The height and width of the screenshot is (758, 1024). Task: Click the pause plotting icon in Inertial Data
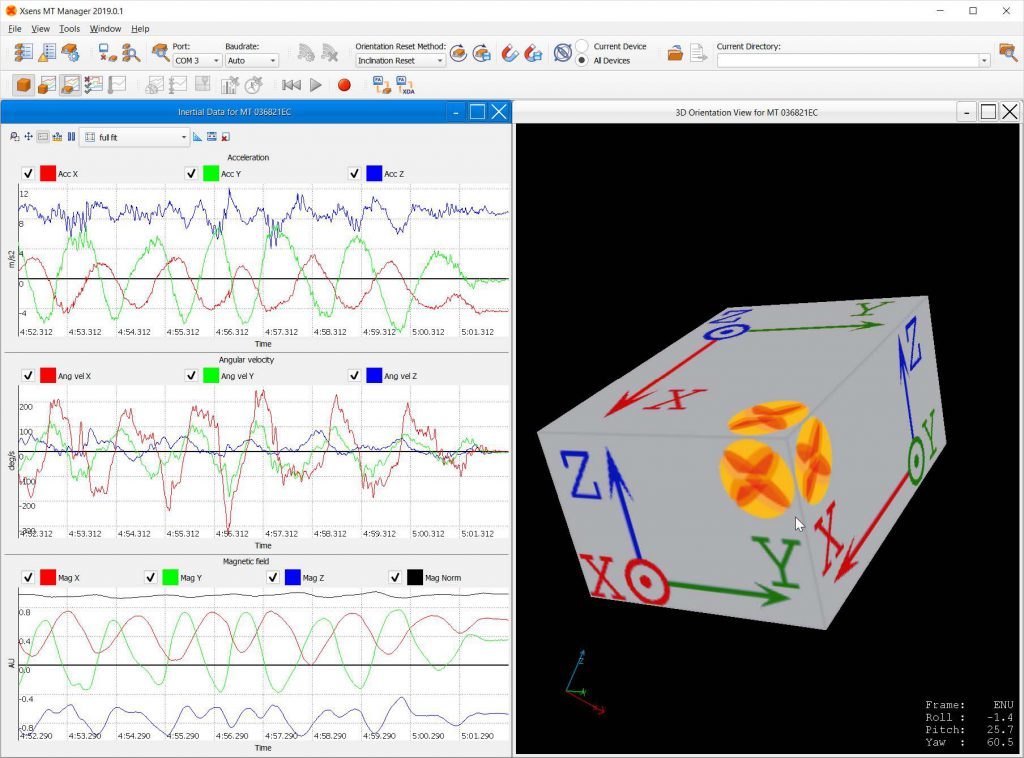tap(70, 137)
